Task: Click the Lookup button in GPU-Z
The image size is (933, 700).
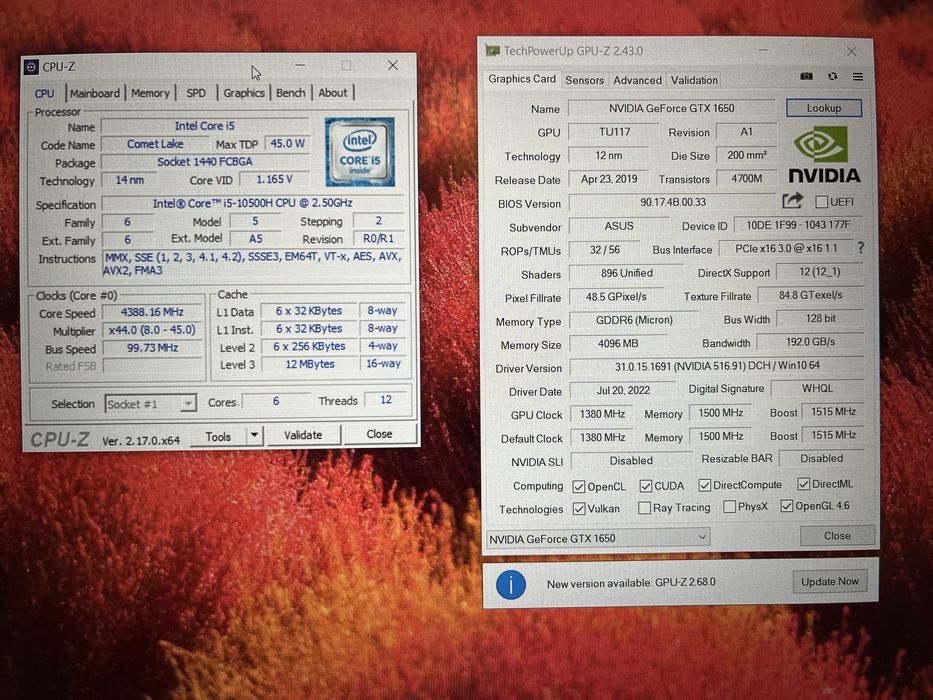Action: tap(824, 108)
